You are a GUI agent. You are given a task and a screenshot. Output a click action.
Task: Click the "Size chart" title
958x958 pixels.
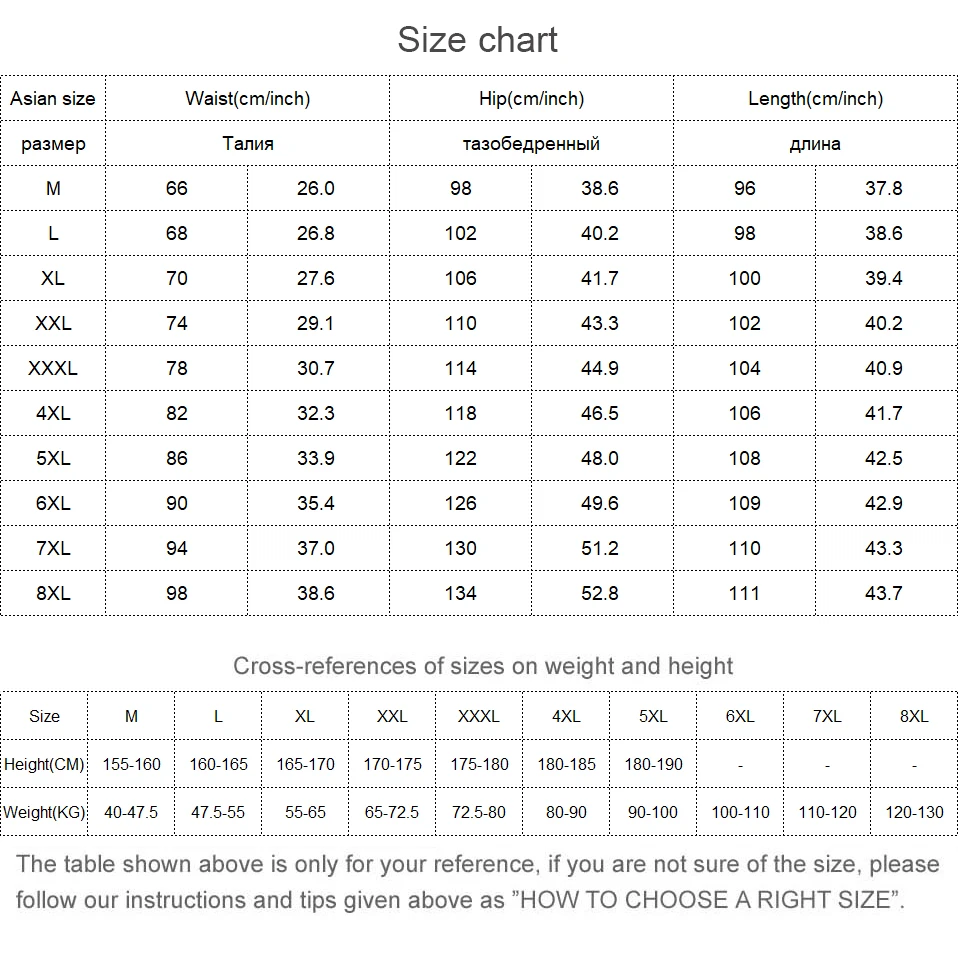(x=478, y=40)
